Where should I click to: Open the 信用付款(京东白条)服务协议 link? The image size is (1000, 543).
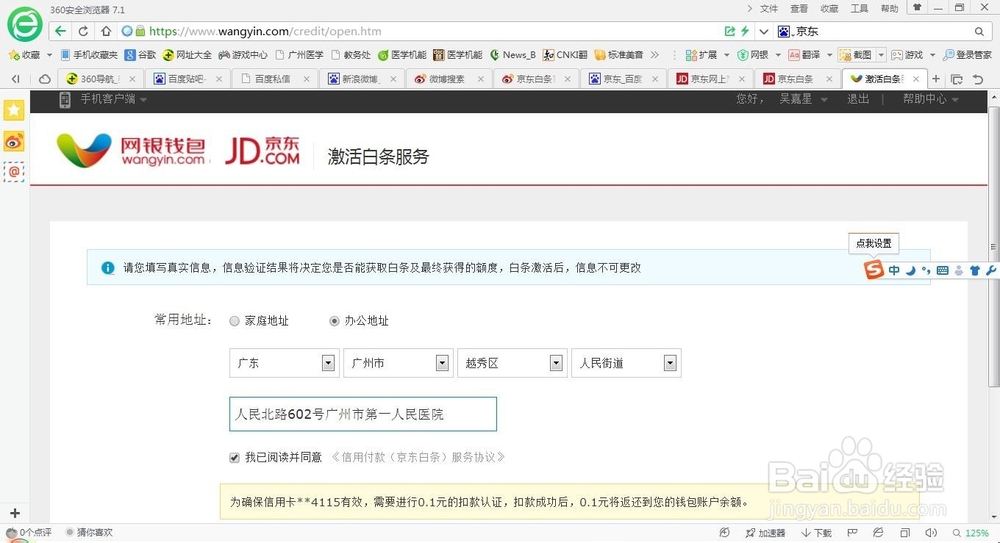click(418, 457)
